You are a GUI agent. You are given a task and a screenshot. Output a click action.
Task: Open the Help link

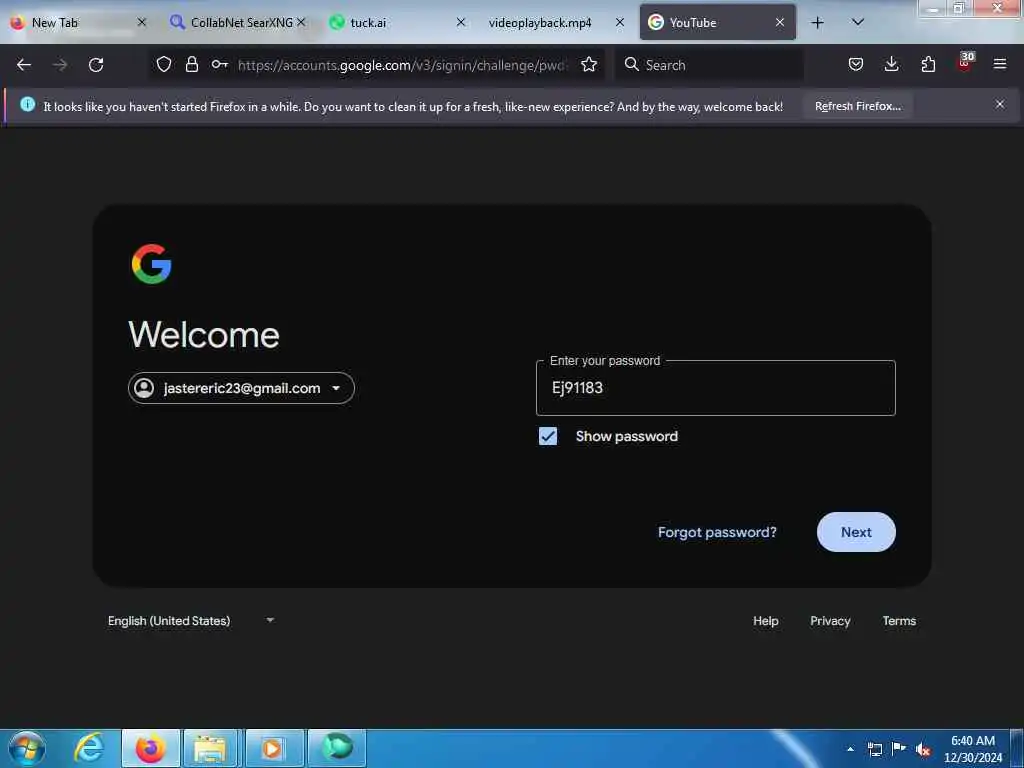[x=765, y=621]
